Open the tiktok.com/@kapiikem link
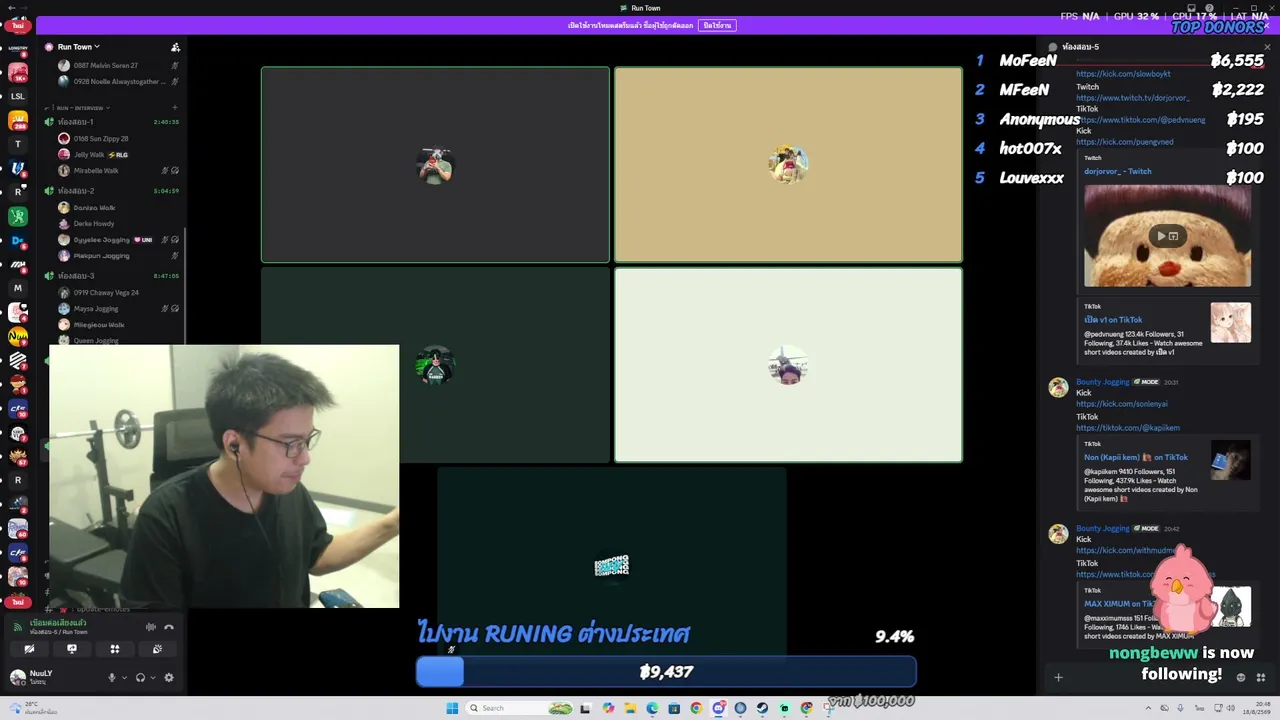Screen dimensions: 1280x720 coord(1127,428)
